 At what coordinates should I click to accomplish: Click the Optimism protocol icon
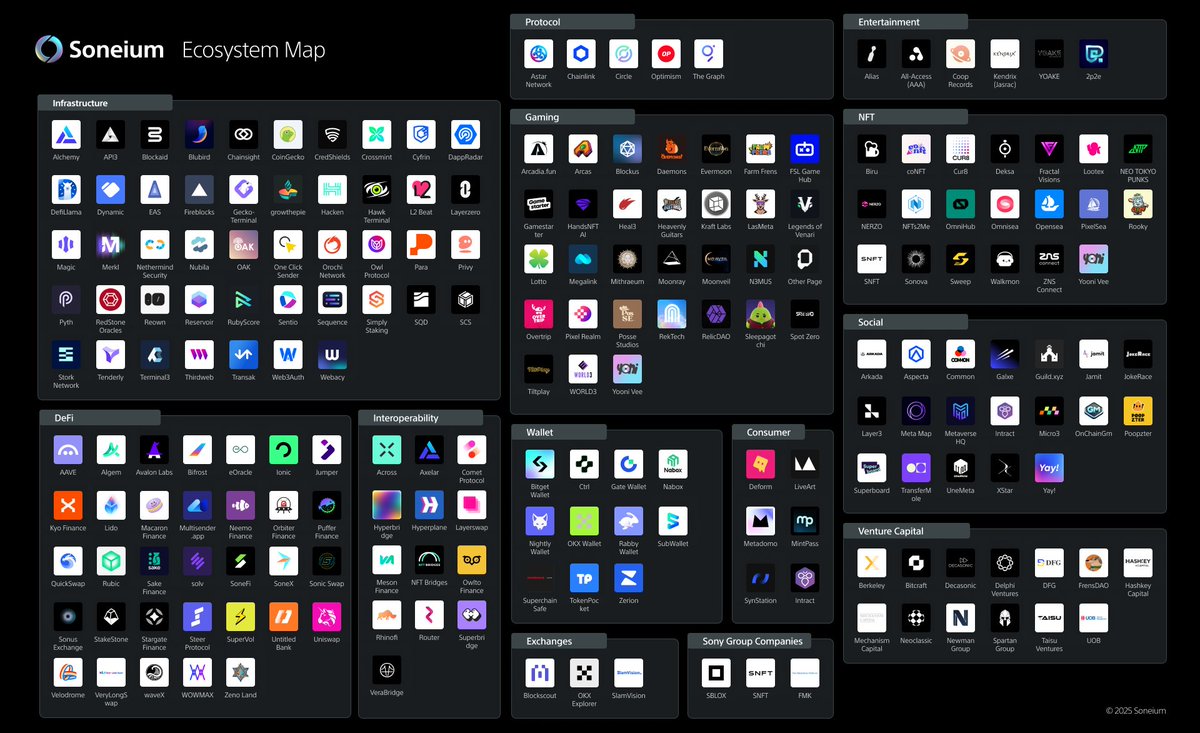click(666, 54)
